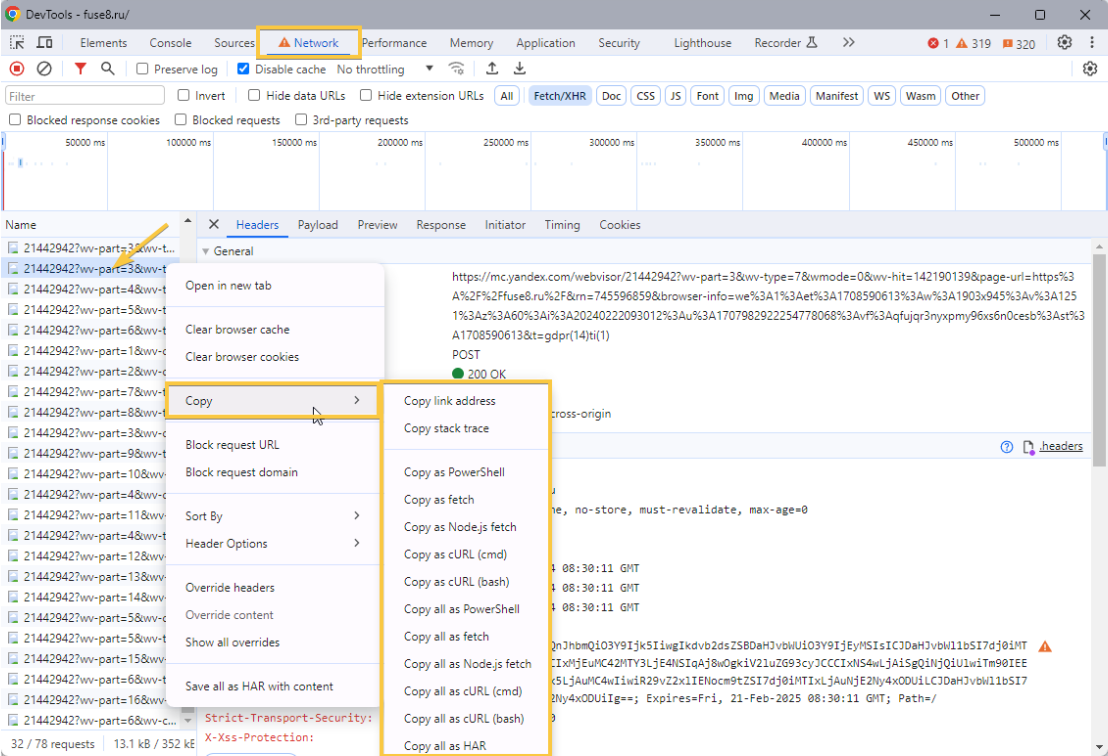Toggle the red filter funnel icon
Screen dimensions: 1108x756
[80, 69]
